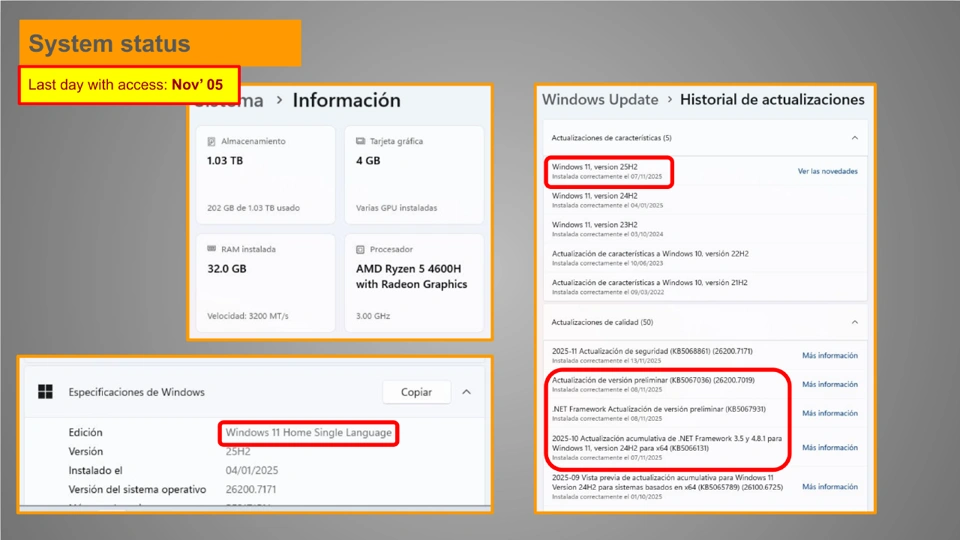Open Más información for KB5067931
This screenshot has height=540, width=960.
[830, 413]
